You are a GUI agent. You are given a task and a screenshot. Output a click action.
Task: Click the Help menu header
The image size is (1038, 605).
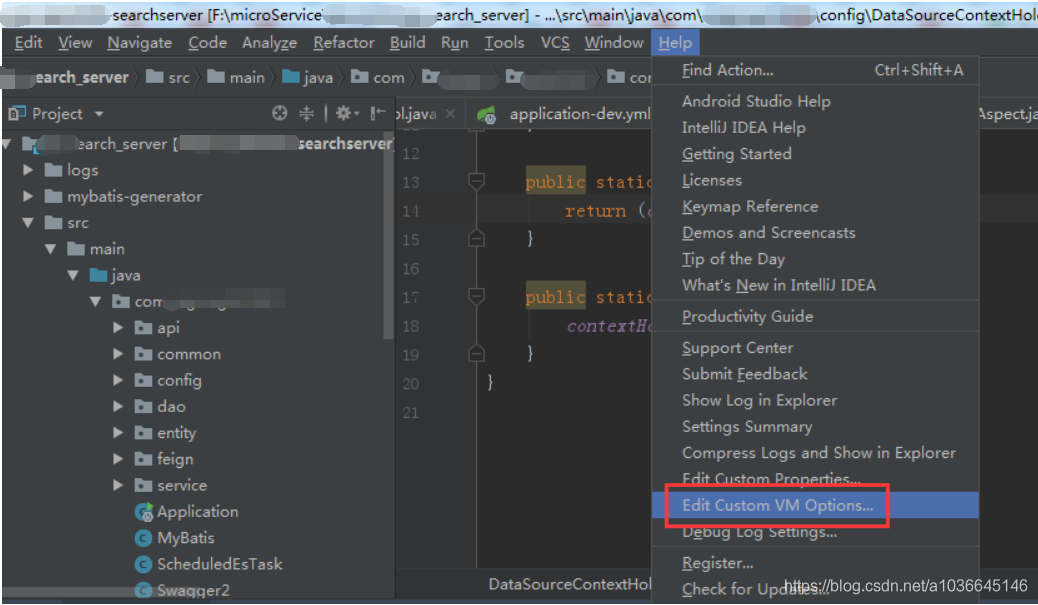point(675,42)
